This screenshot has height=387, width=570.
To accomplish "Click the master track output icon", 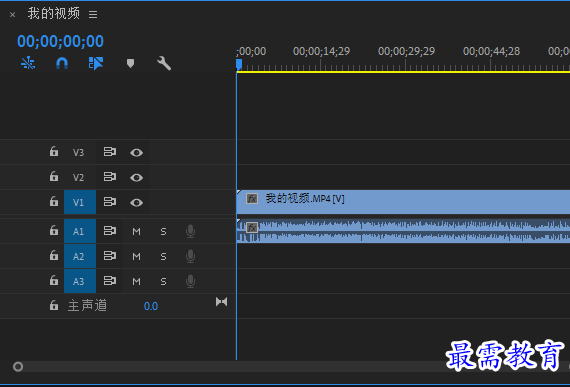I will click(x=221, y=302).
